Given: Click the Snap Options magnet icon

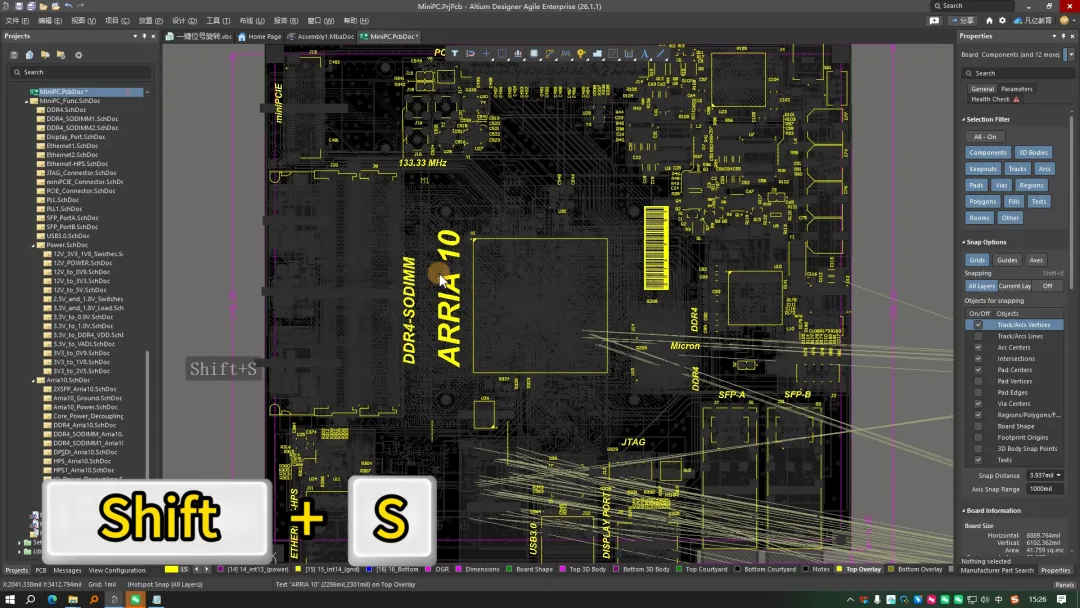Looking at the screenshot, I should pyautogui.click(x=470, y=53).
